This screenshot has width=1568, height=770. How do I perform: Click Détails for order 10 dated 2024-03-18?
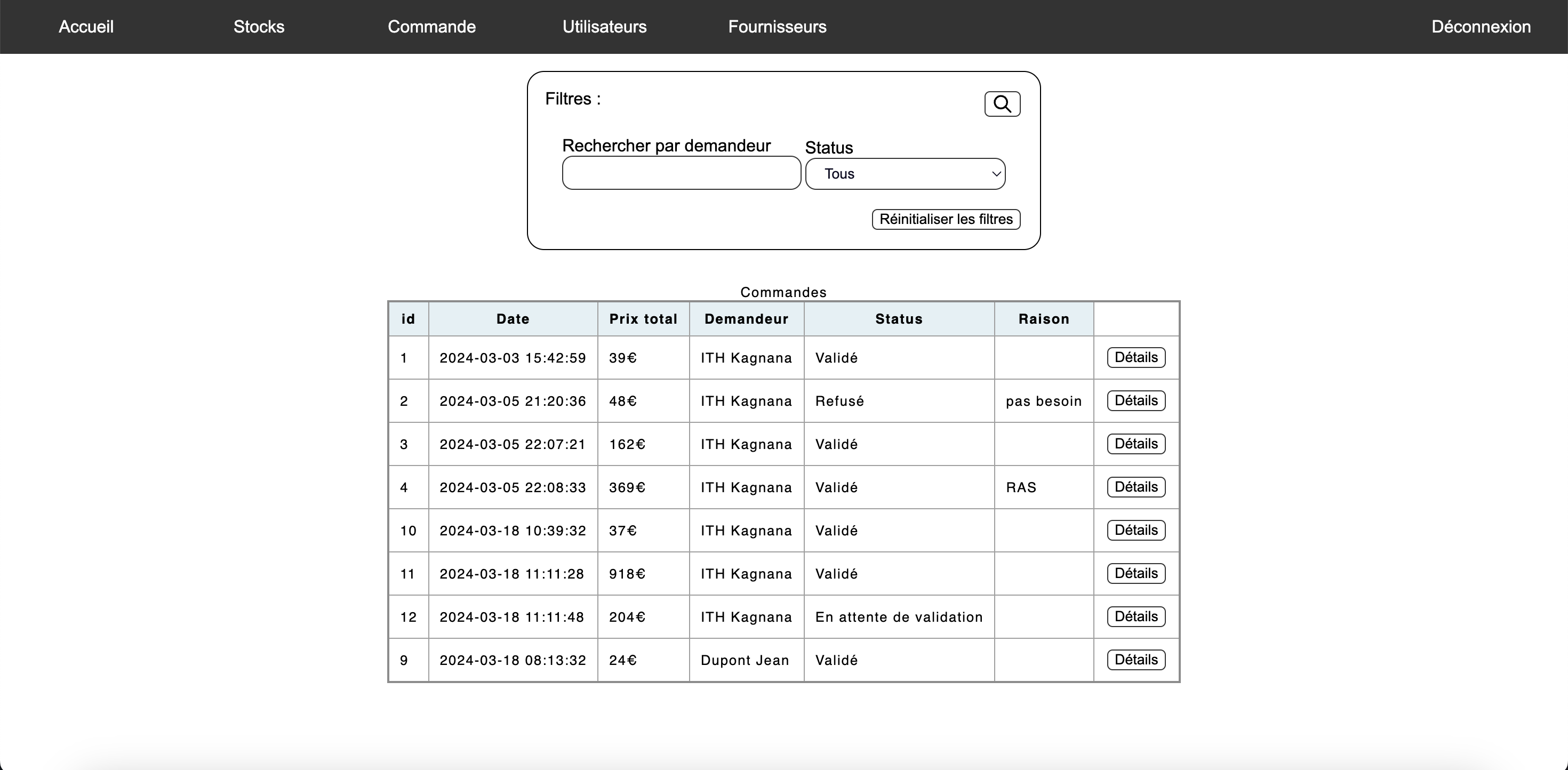(x=1135, y=530)
